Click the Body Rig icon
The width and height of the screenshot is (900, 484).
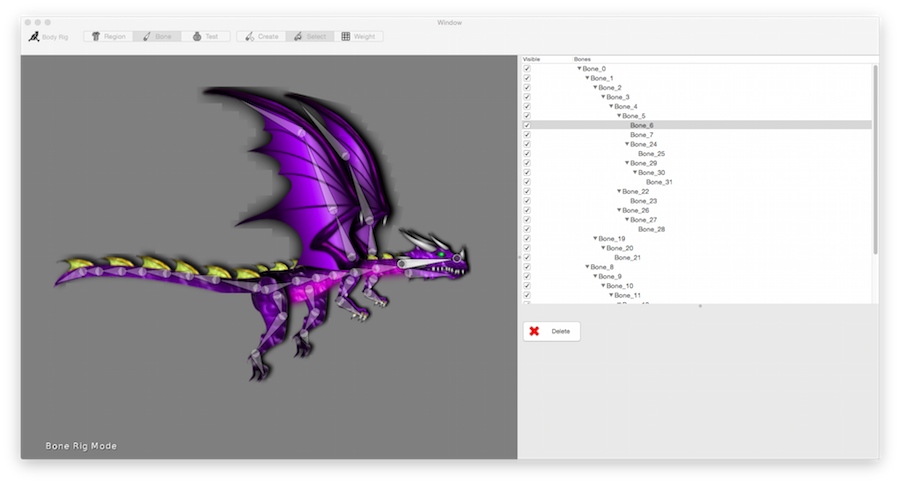pos(34,37)
